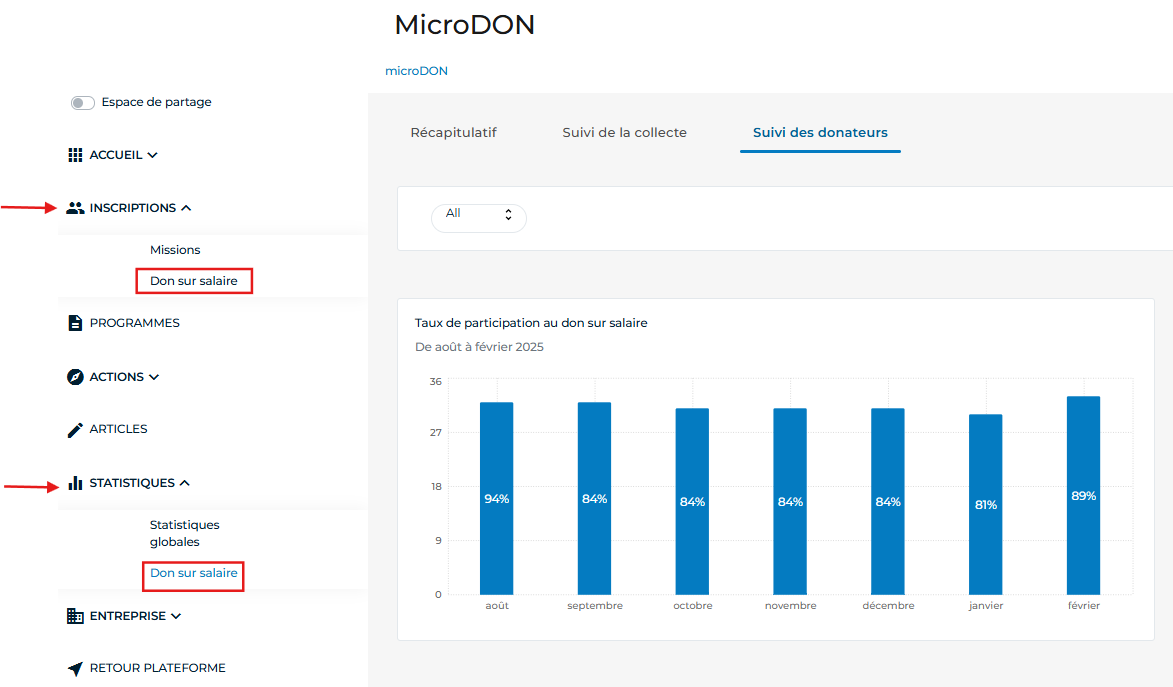Click the Actions menu label

[117, 376]
